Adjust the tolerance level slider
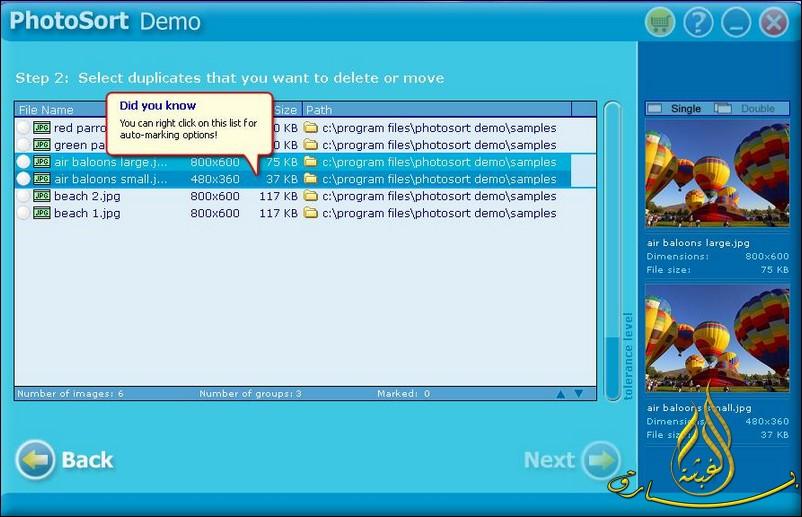Image resolution: width=802 pixels, height=517 pixels. pos(612,251)
